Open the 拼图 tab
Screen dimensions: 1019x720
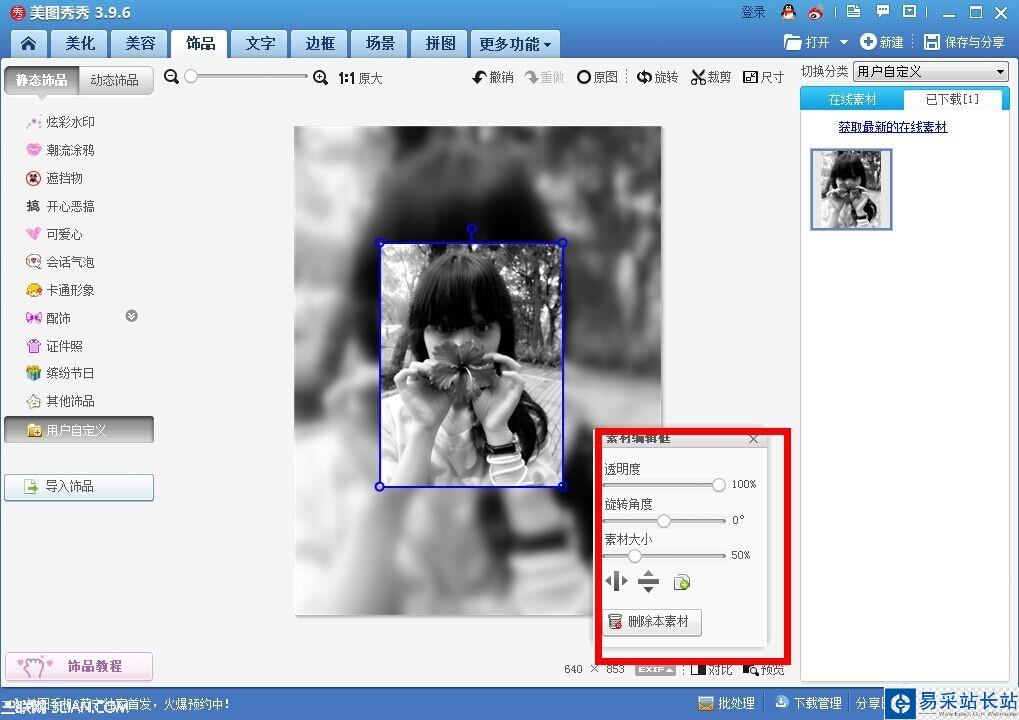pyautogui.click(x=440, y=44)
